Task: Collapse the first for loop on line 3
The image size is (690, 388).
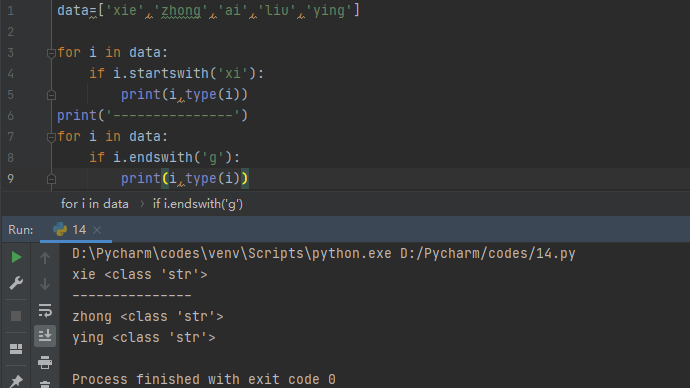Action: pos(51,53)
